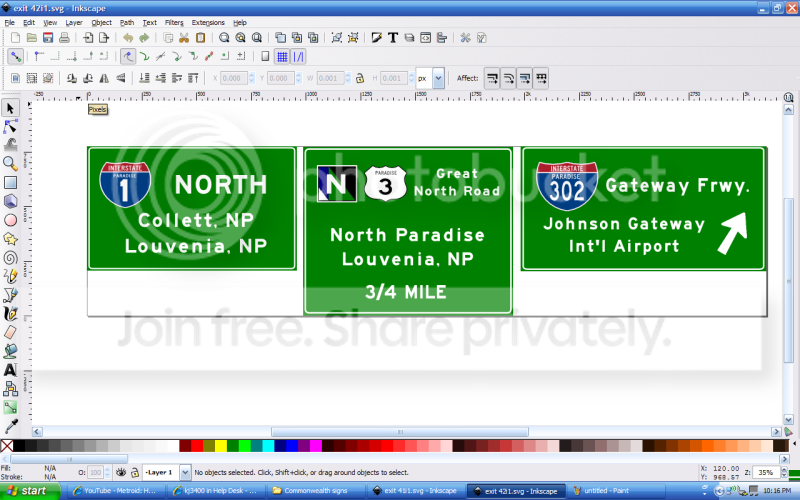Viewport: 800px width, 500px height.
Task: Toggle the width/height lock icon
Action: click(360, 78)
